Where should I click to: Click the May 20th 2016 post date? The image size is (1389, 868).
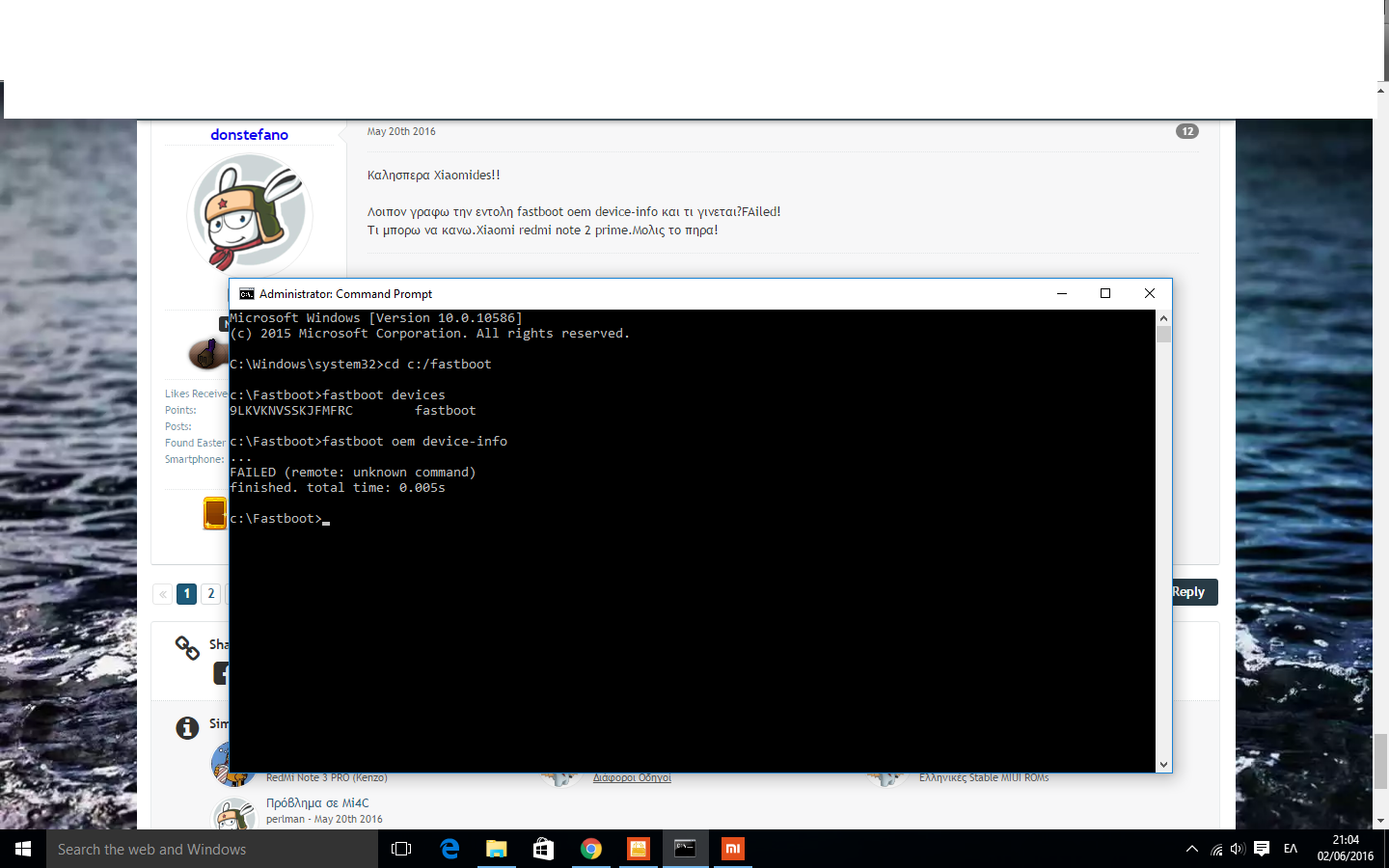pyautogui.click(x=401, y=131)
